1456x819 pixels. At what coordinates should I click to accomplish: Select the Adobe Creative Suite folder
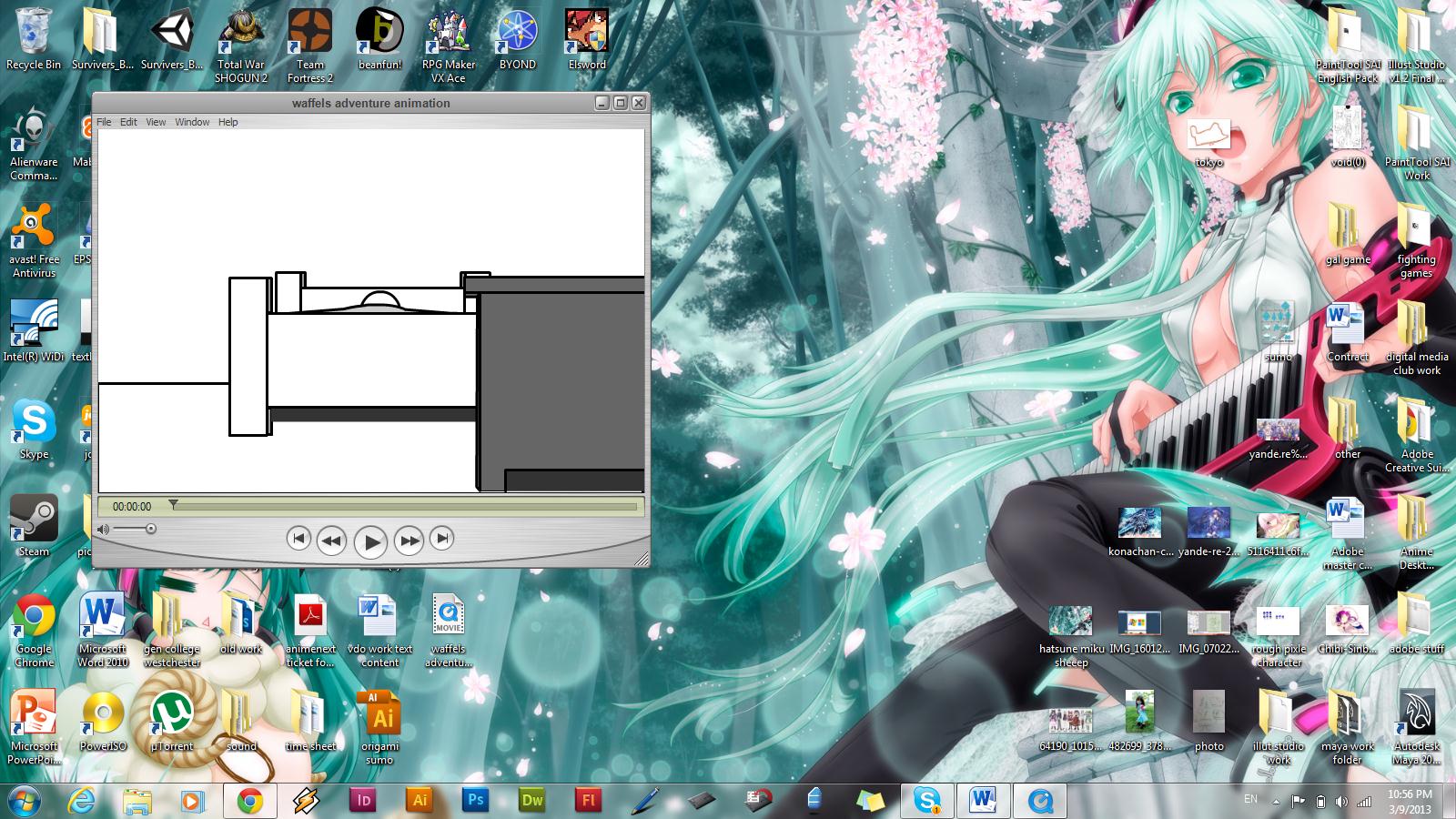pos(1417,435)
